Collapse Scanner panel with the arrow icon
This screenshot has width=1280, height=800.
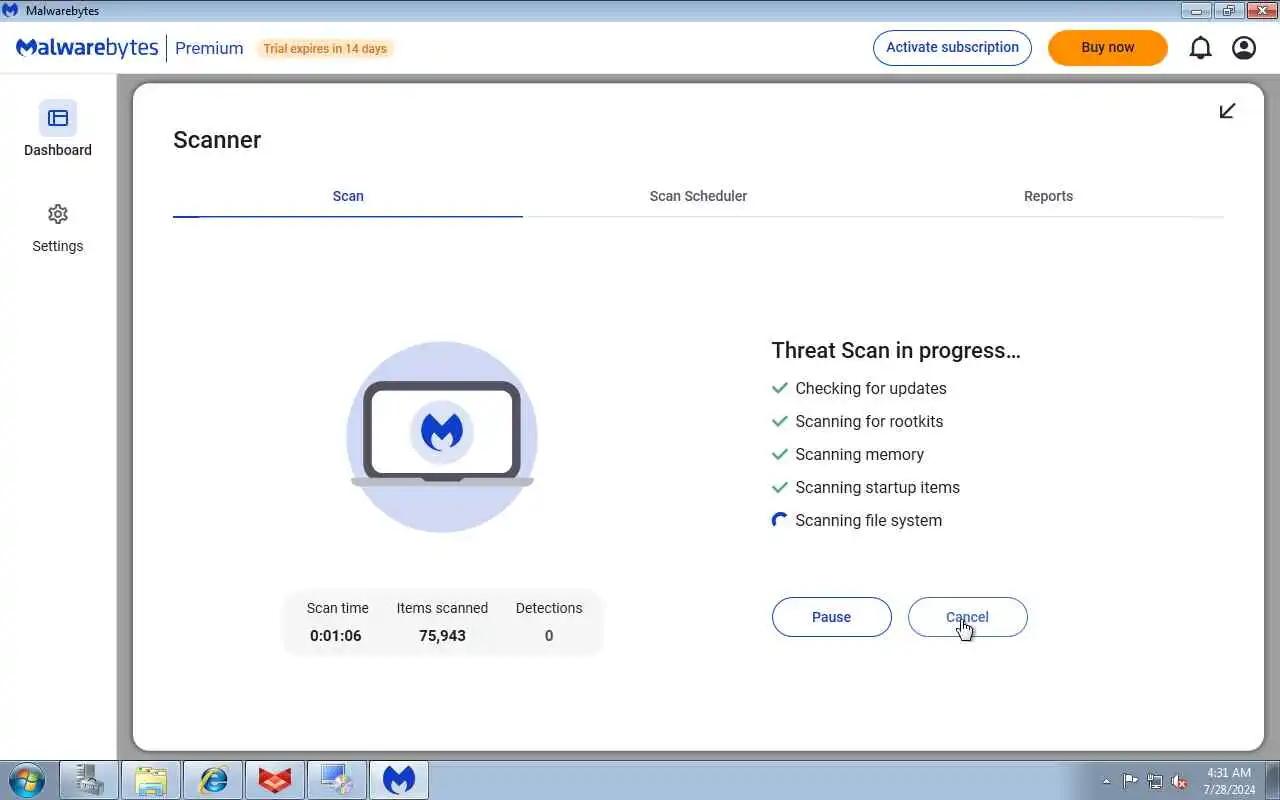[1227, 111]
